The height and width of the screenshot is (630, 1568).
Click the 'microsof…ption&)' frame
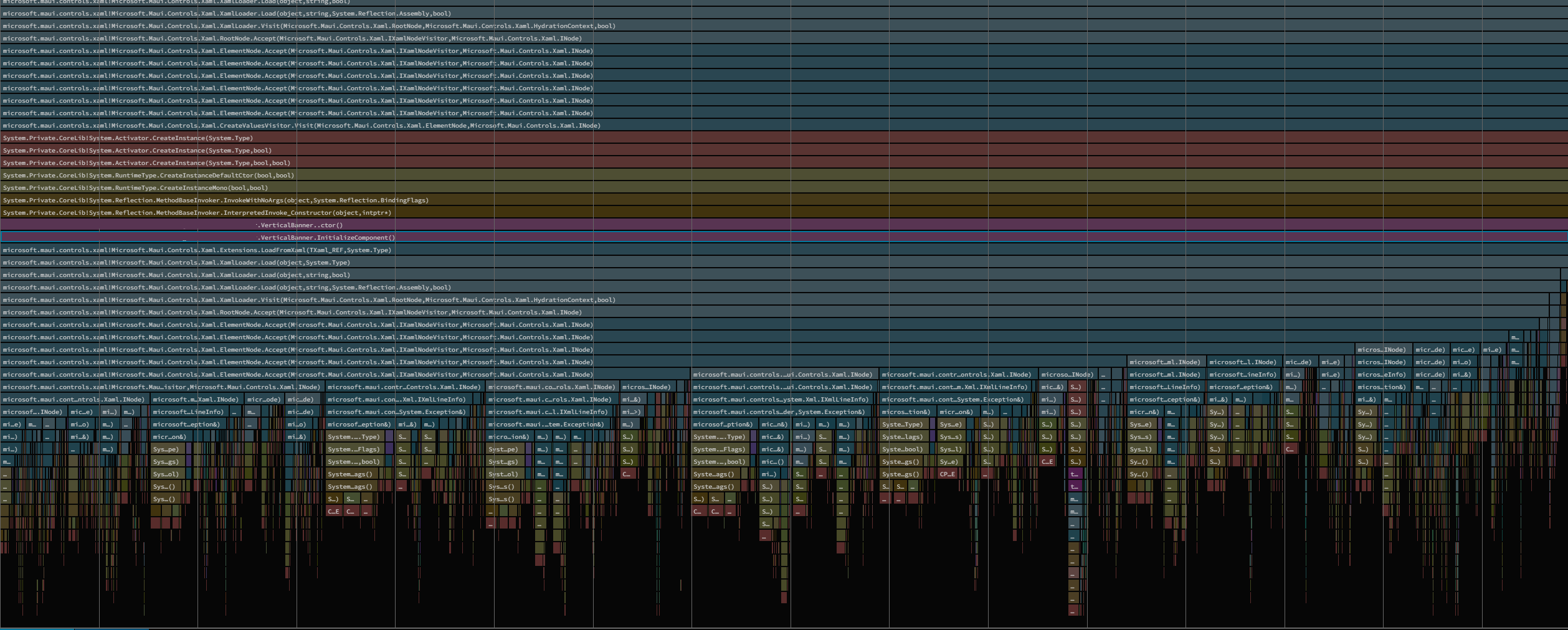723,424
